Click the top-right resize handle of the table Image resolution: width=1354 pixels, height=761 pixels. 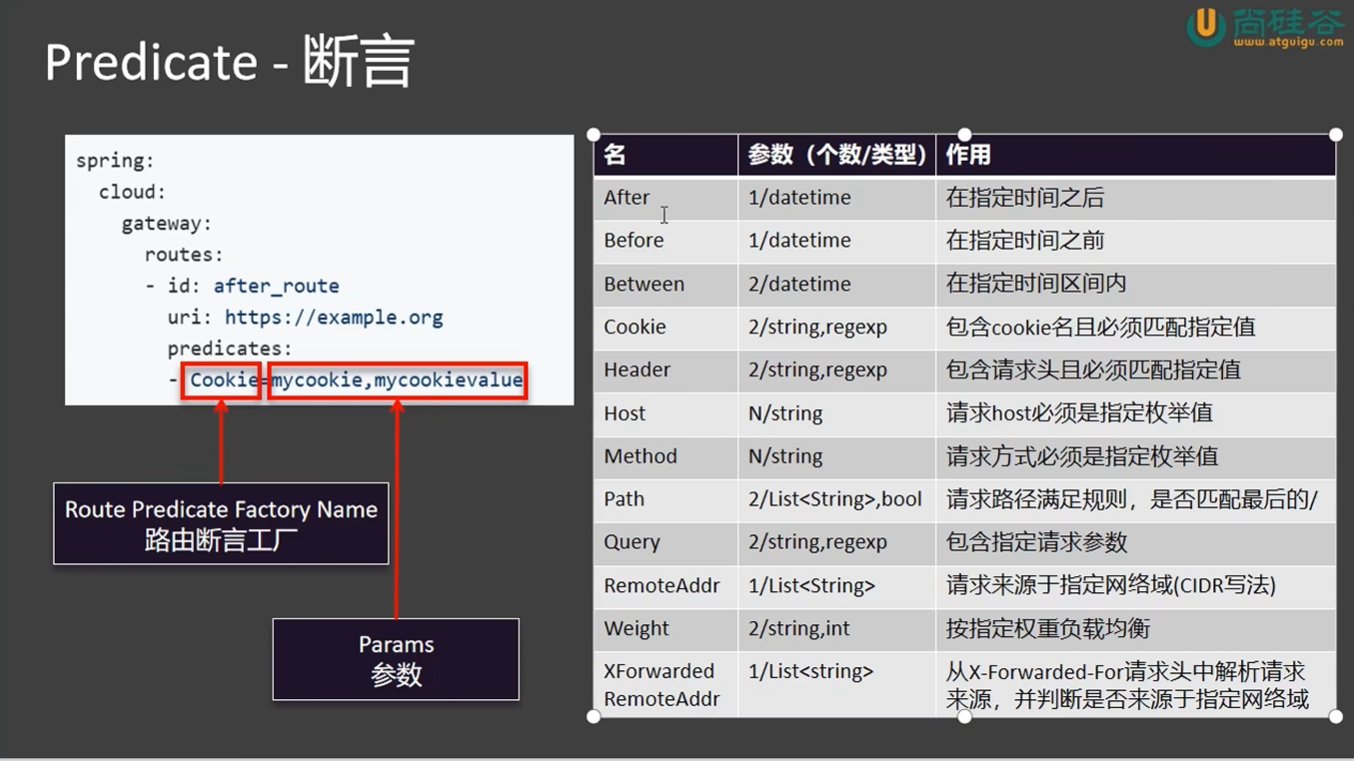point(1335,134)
